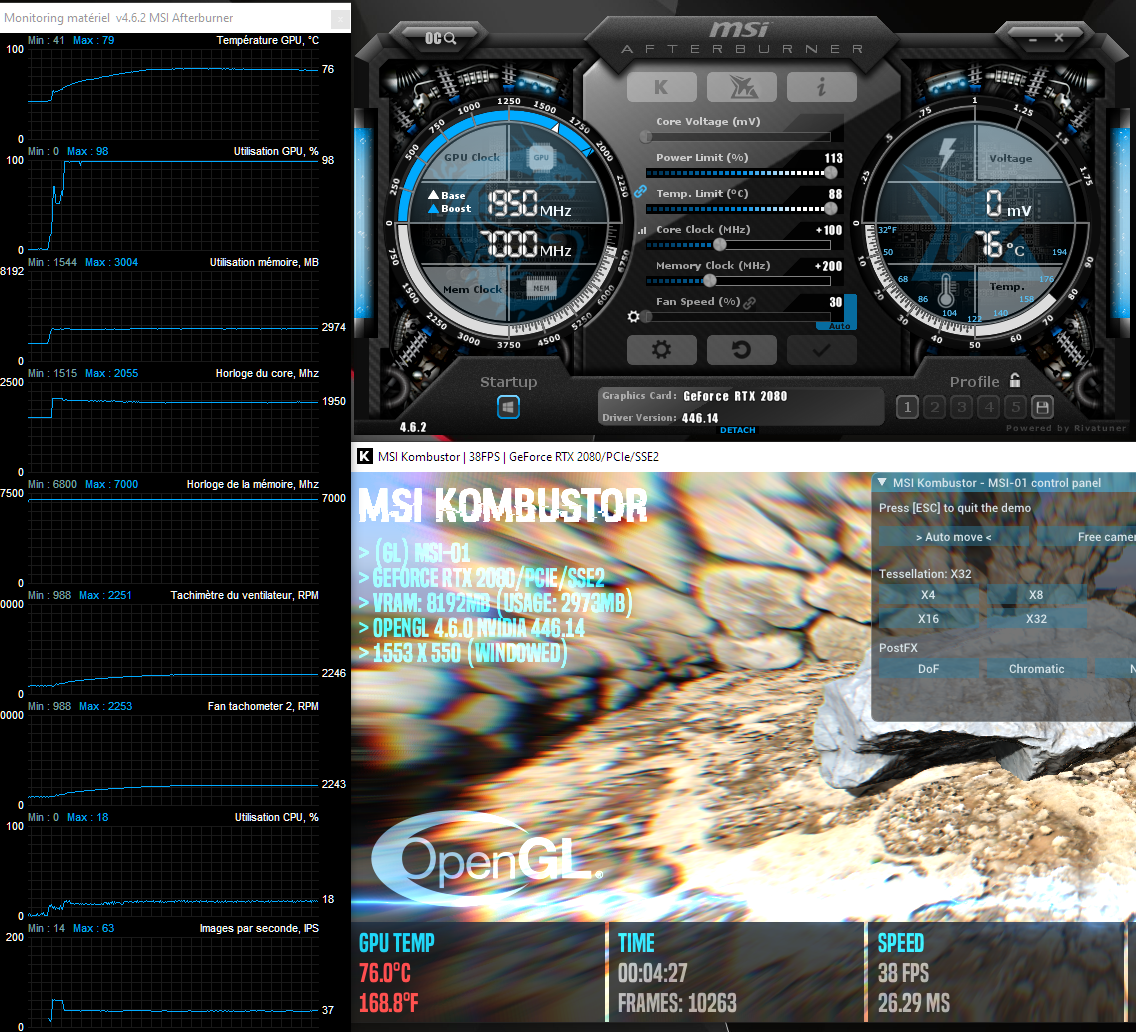Adjust the Core Voltage slider handle
Viewport: 1136px width, 1032px height.
point(646,136)
